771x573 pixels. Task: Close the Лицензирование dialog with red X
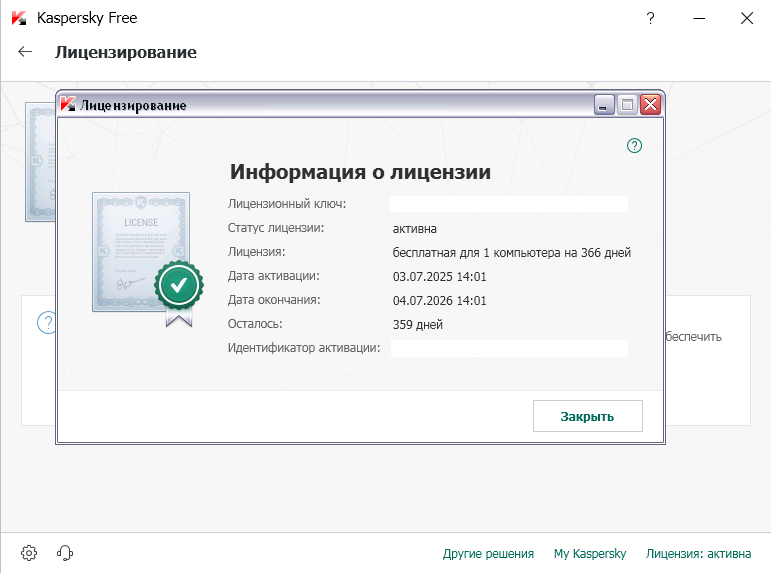[650, 105]
